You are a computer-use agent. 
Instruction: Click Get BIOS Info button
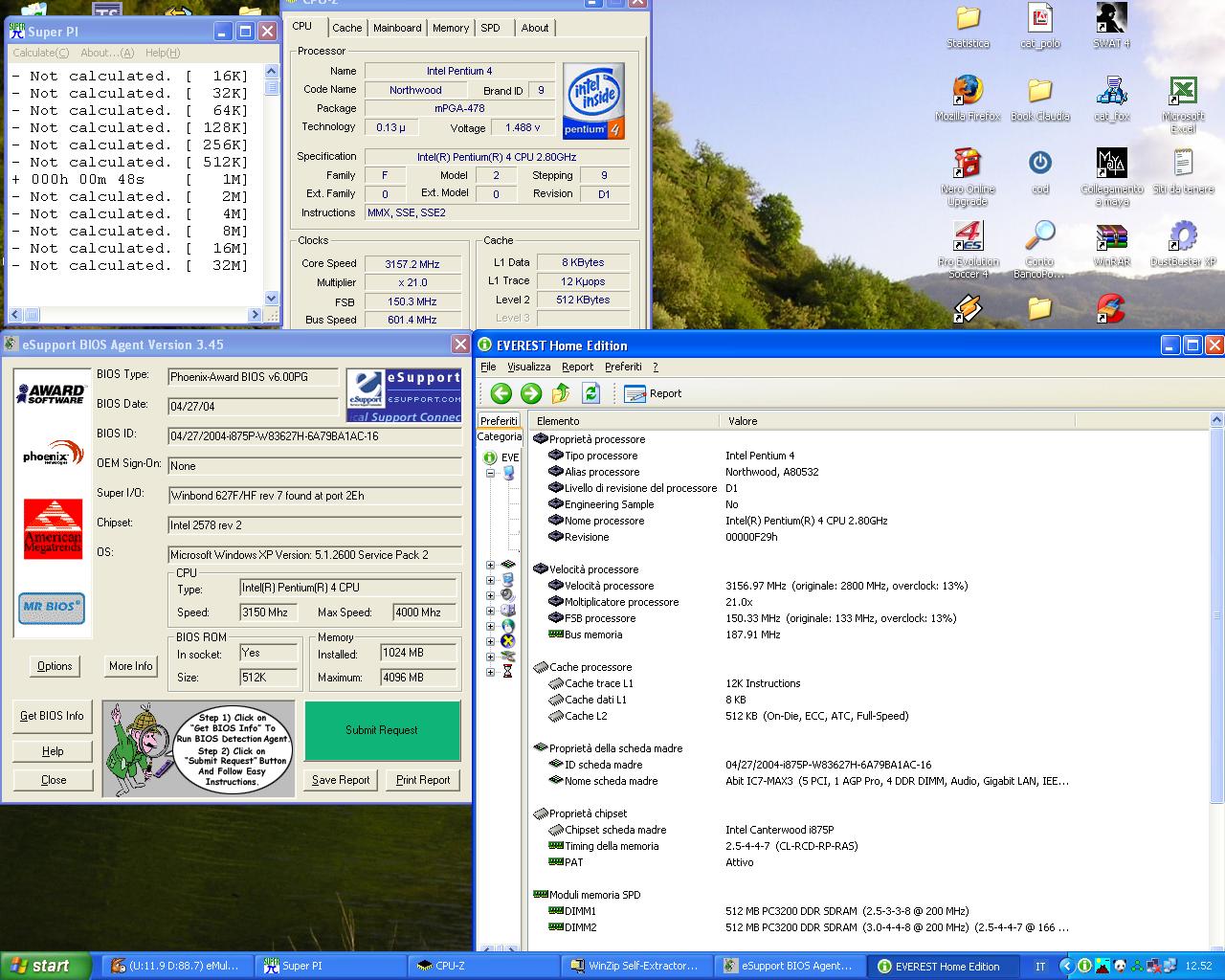tap(52, 716)
